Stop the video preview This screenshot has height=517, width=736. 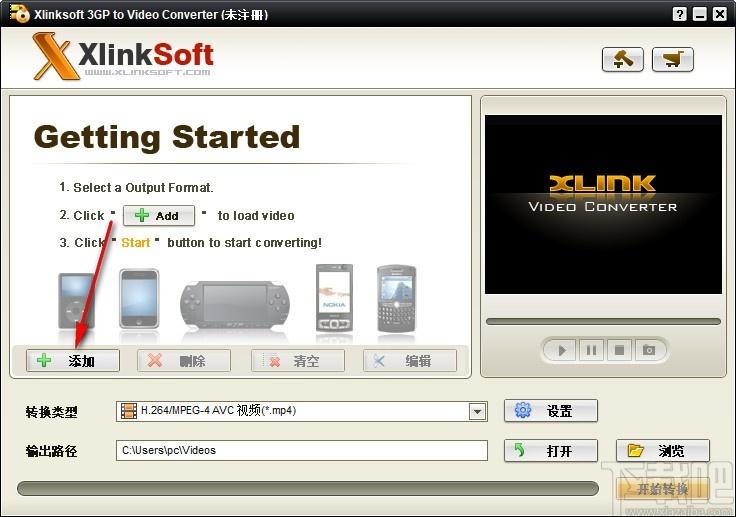click(619, 350)
